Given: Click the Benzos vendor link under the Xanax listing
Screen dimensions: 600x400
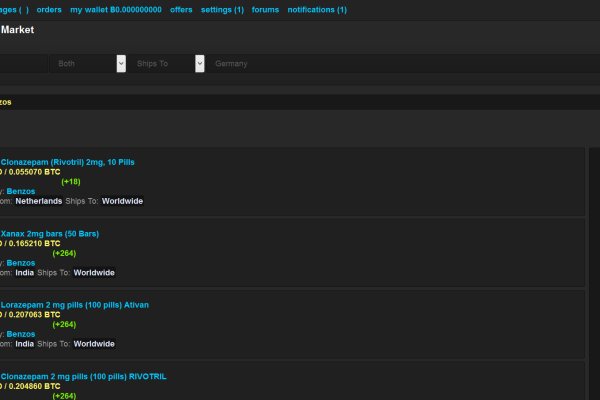Looking at the screenshot, I should click(21, 263).
